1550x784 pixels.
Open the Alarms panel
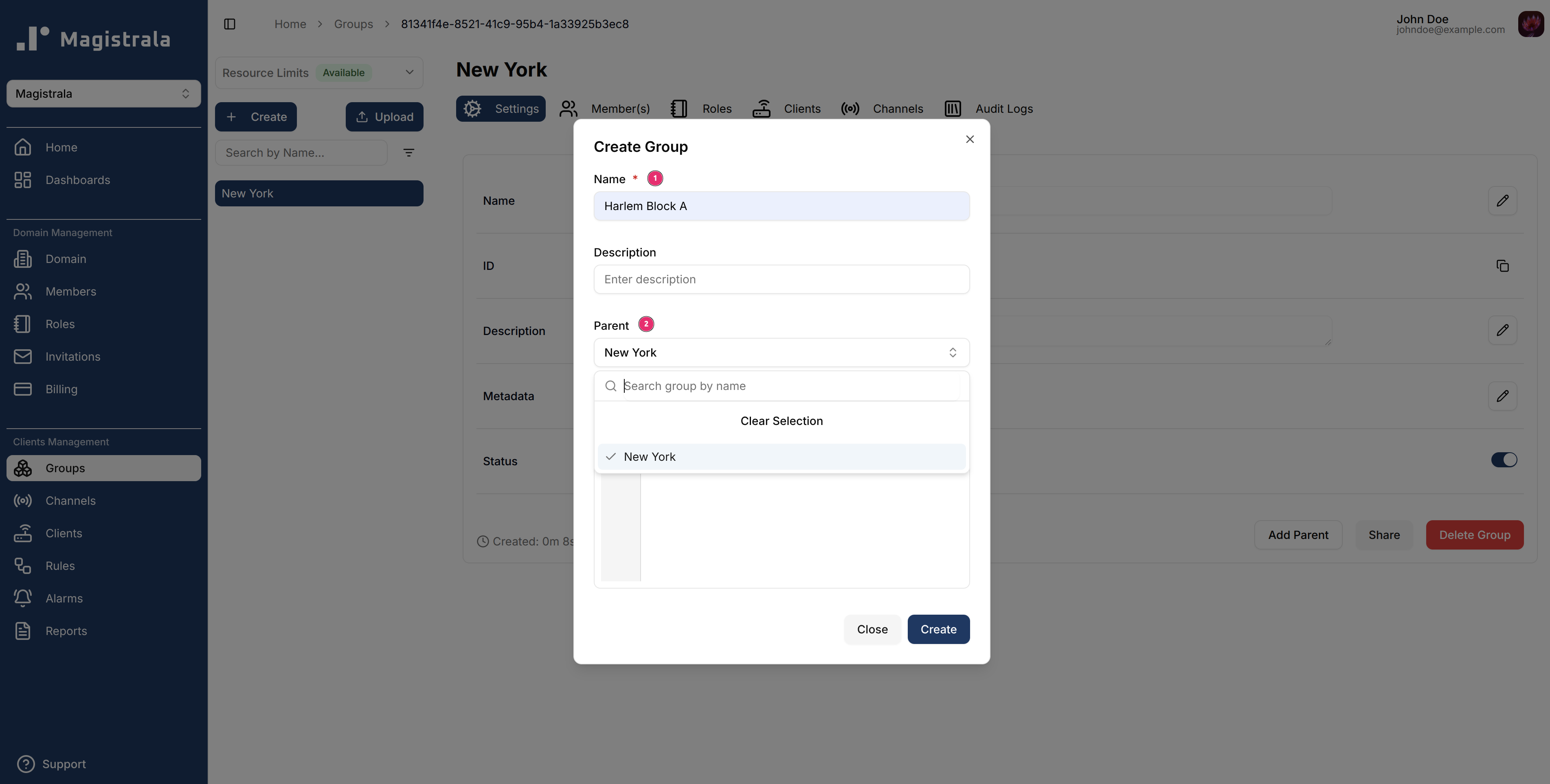pos(64,598)
